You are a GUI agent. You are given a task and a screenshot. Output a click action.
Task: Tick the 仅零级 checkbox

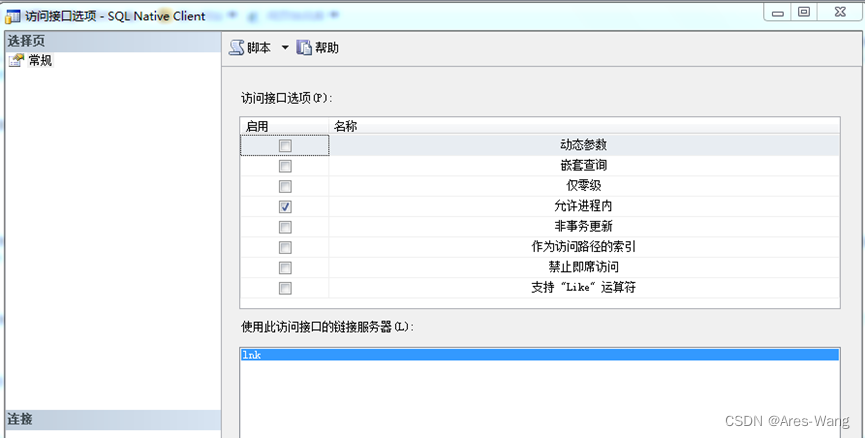click(285, 186)
